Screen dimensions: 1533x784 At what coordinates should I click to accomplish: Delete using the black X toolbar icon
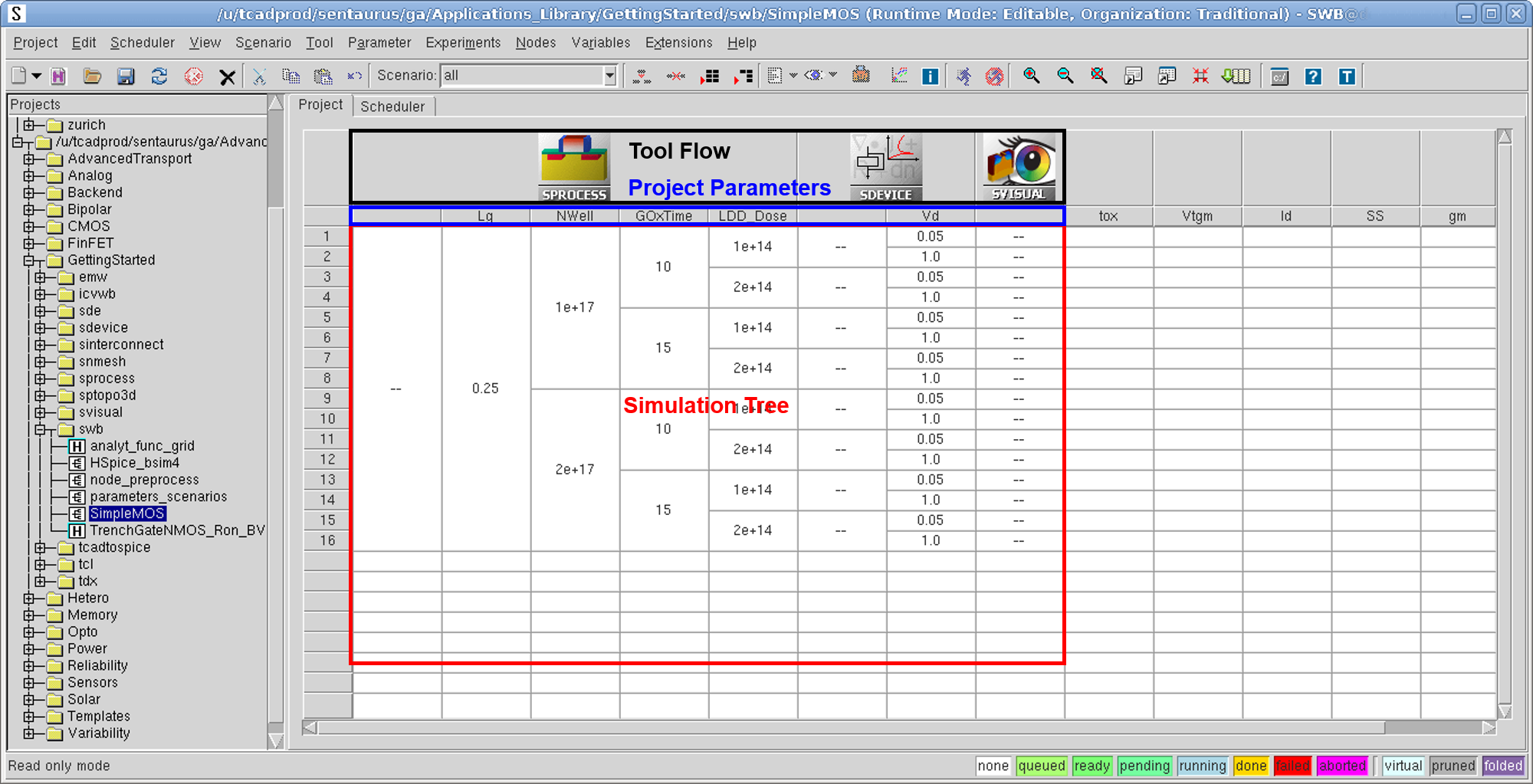pyautogui.click(x=227, y=77)
